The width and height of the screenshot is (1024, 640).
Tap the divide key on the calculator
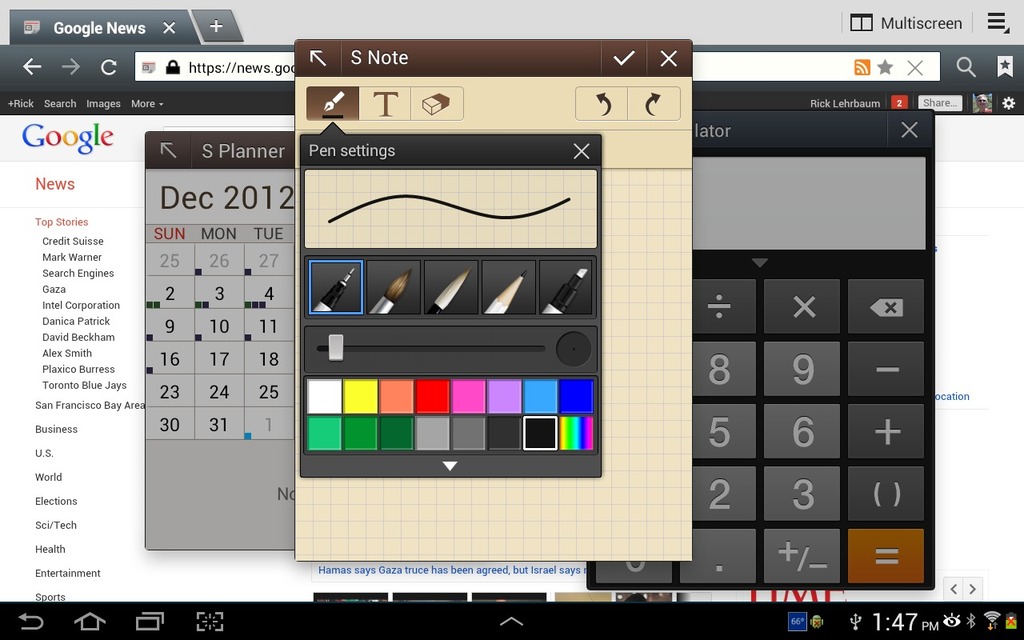718,306
